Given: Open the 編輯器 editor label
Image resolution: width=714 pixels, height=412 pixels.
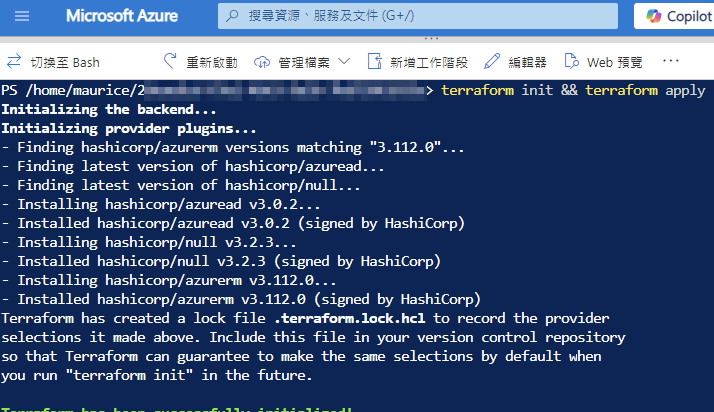Looking at the screenshot, I should coord(527,62).
